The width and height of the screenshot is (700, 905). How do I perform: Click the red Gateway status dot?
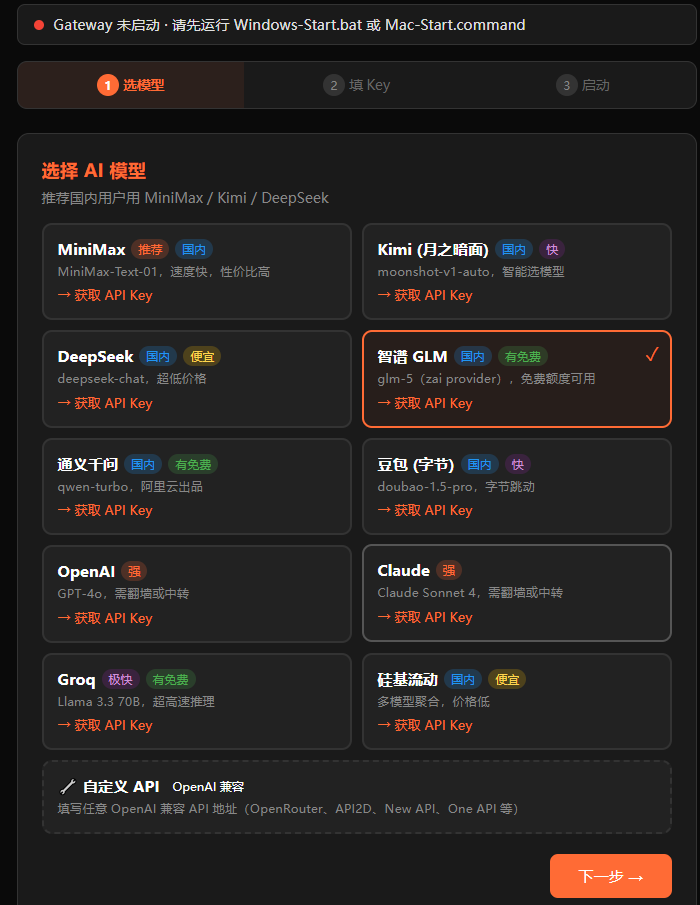point(39,25)
